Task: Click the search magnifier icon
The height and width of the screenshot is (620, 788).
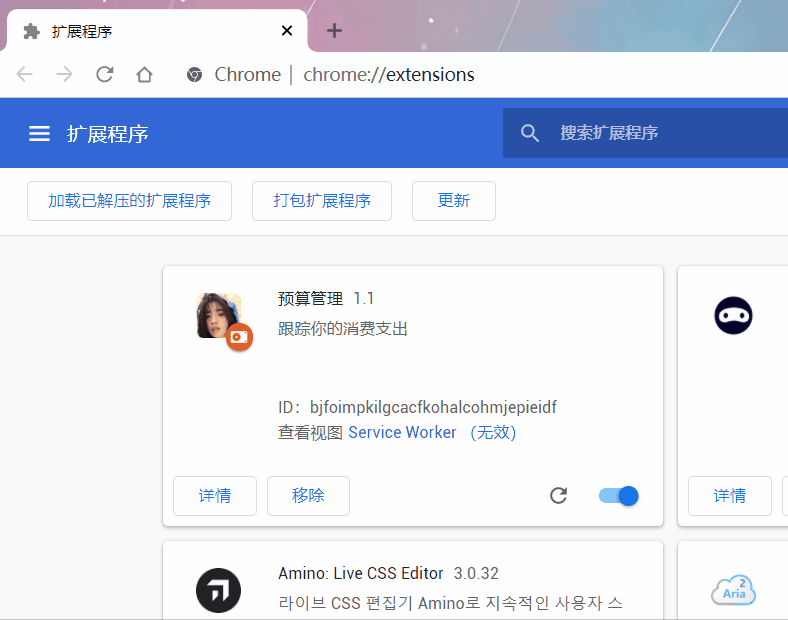Action: point(529,133)
